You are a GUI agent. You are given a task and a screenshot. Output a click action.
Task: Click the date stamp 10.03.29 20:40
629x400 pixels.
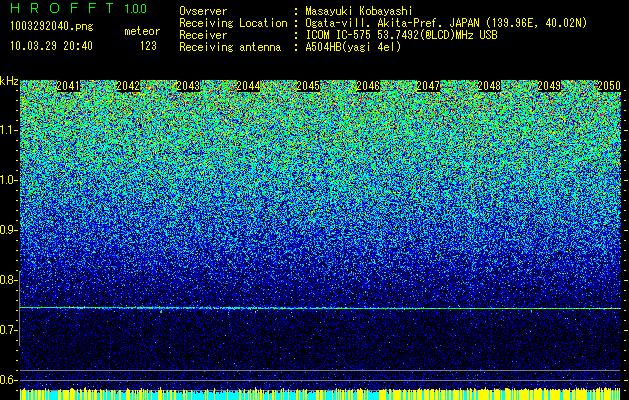coord(51,46)
